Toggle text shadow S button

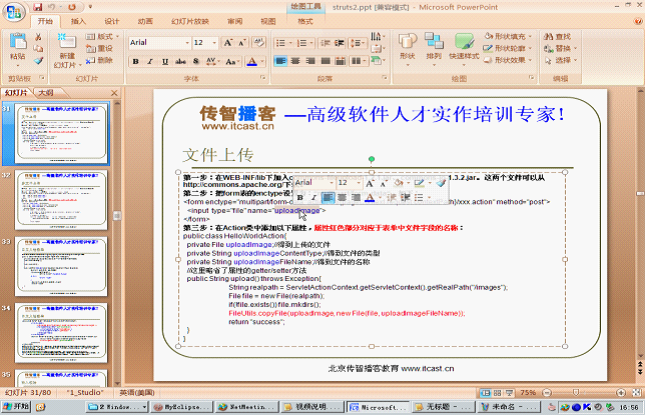coord(196,62)
